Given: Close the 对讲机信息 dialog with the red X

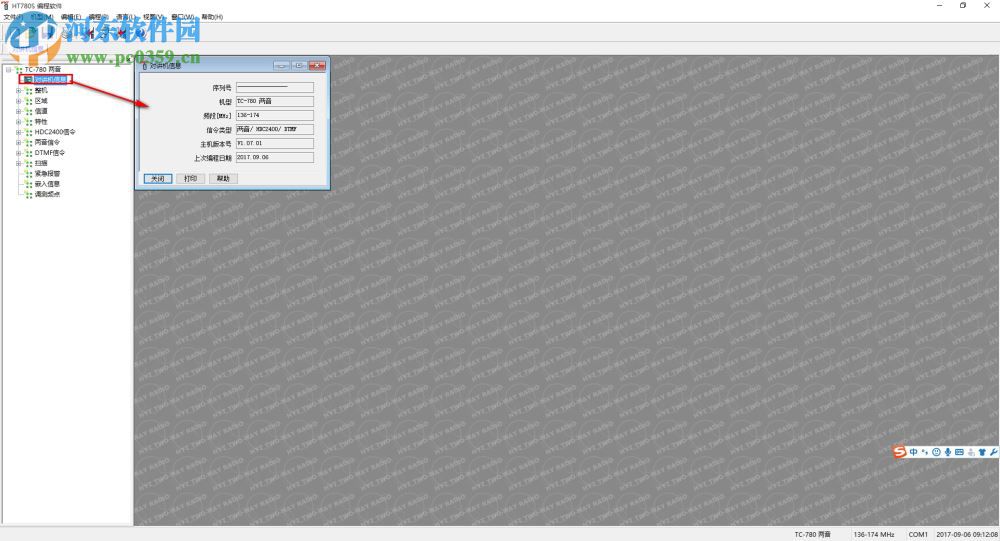Looking at the screenshot, I should click(317, 66).
